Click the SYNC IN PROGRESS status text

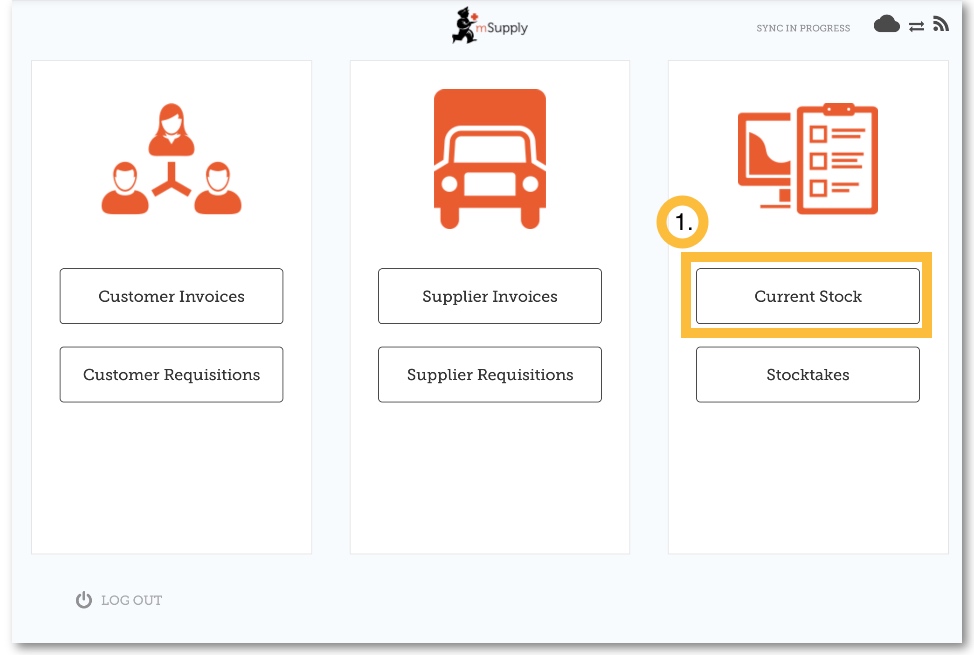[803, 28]
